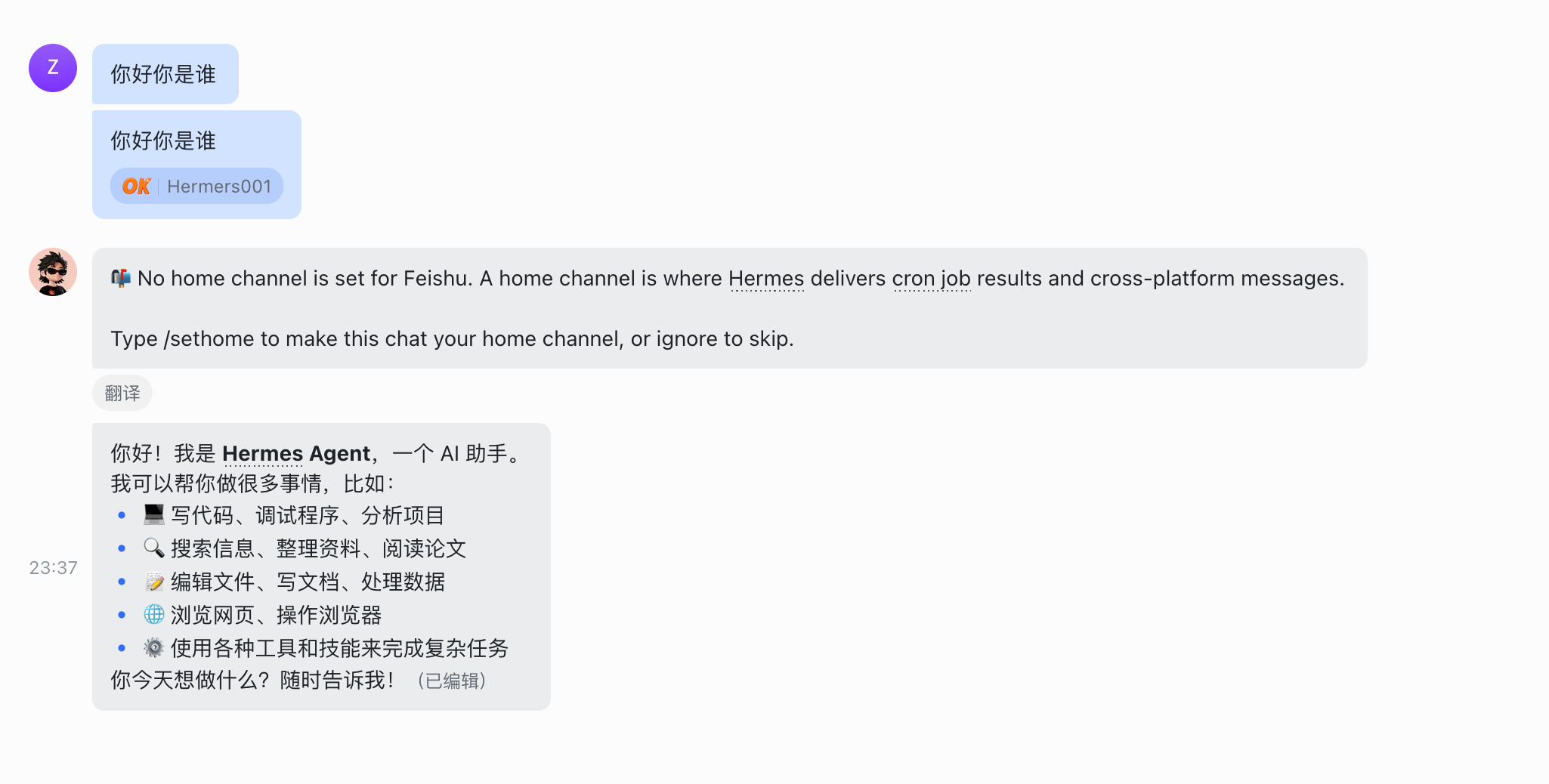Click the 23:37 timestamp

53,568
